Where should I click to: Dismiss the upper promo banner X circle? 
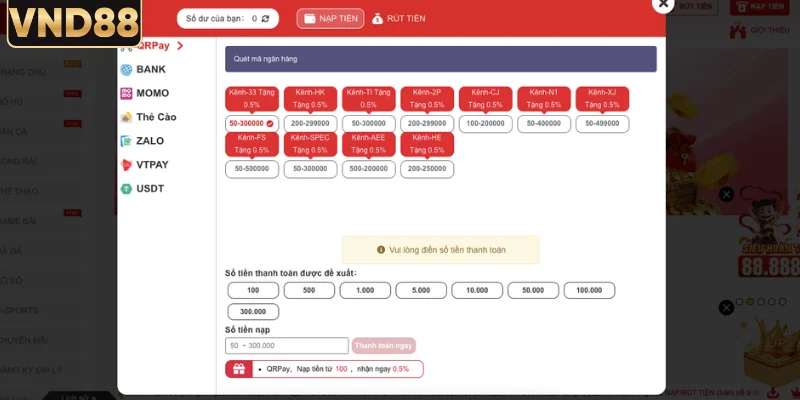coord(727,194)
